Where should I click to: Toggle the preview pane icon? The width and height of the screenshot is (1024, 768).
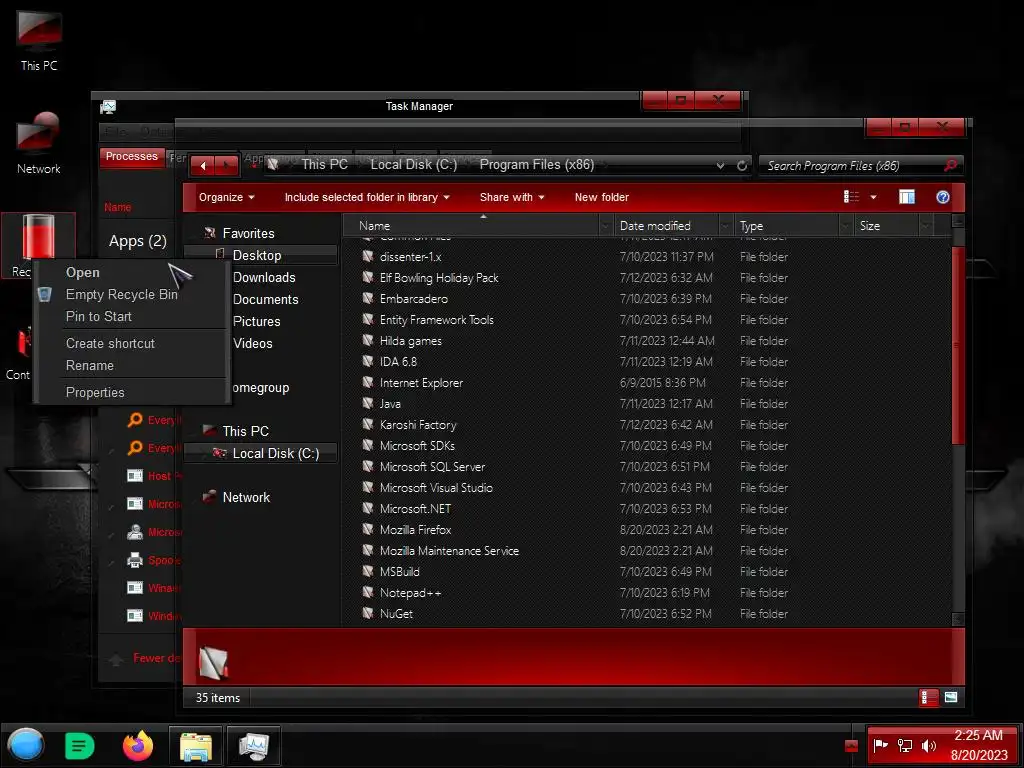click(906, 197)
